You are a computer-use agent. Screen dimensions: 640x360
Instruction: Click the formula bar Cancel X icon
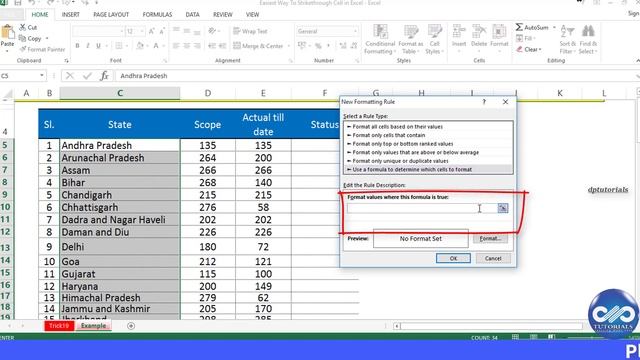tap(70, 76)
